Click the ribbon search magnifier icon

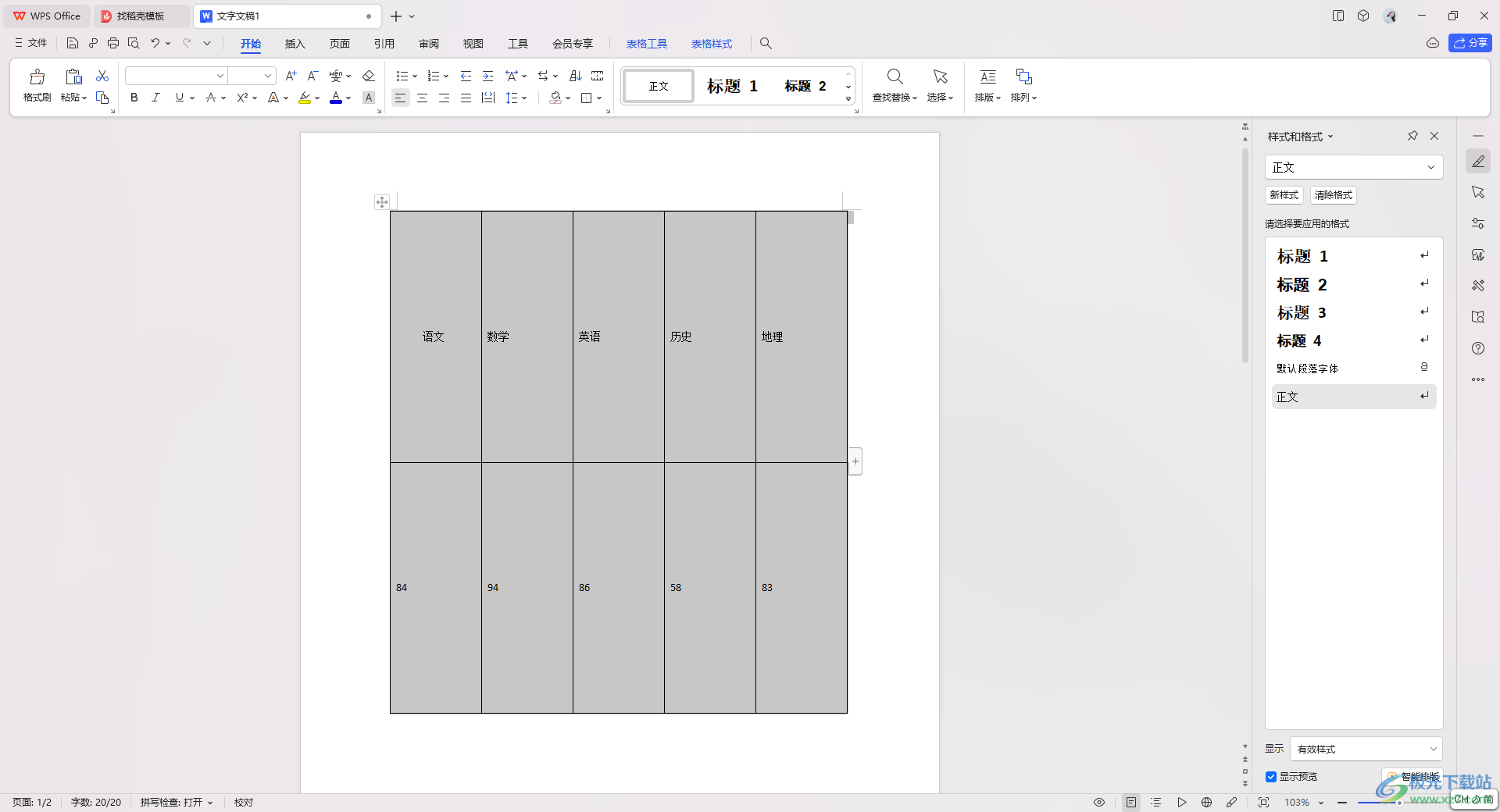tap(766, 44)
